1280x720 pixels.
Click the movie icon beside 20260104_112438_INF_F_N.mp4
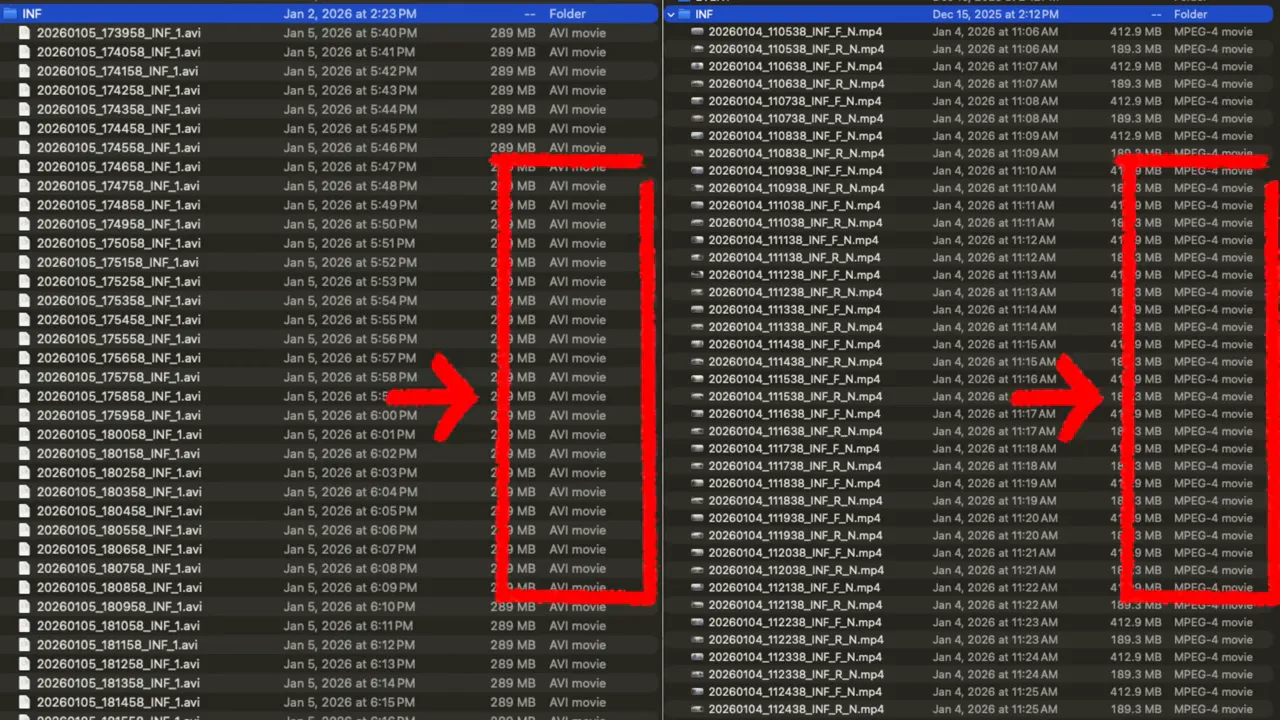(x=697, y=692)
